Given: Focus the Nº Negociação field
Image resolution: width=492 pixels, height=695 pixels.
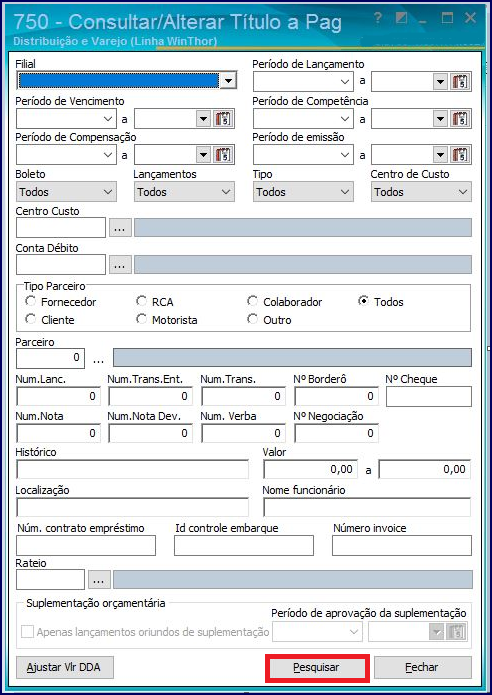Looking at the screenshot, I should point(336,433).
